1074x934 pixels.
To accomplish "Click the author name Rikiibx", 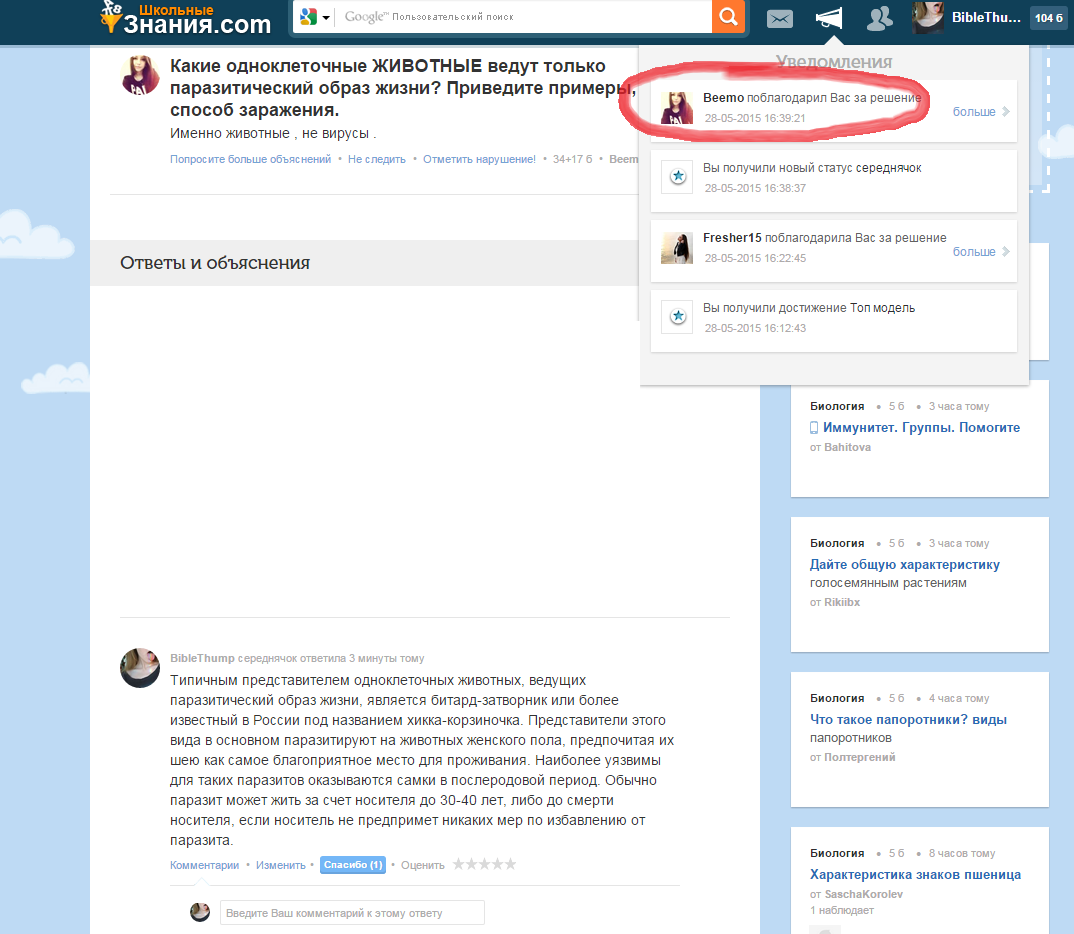I will click(842, 602).
